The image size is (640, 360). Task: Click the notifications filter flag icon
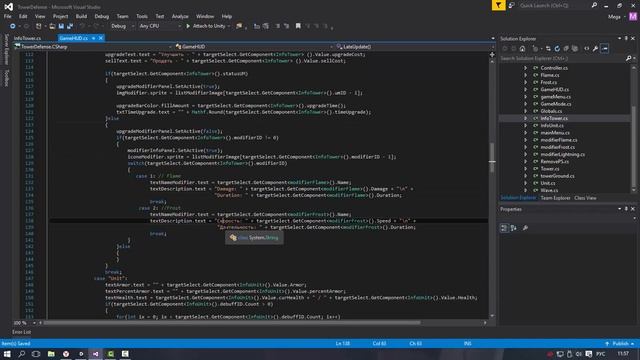pyautogui.click(x=498, y=5)
